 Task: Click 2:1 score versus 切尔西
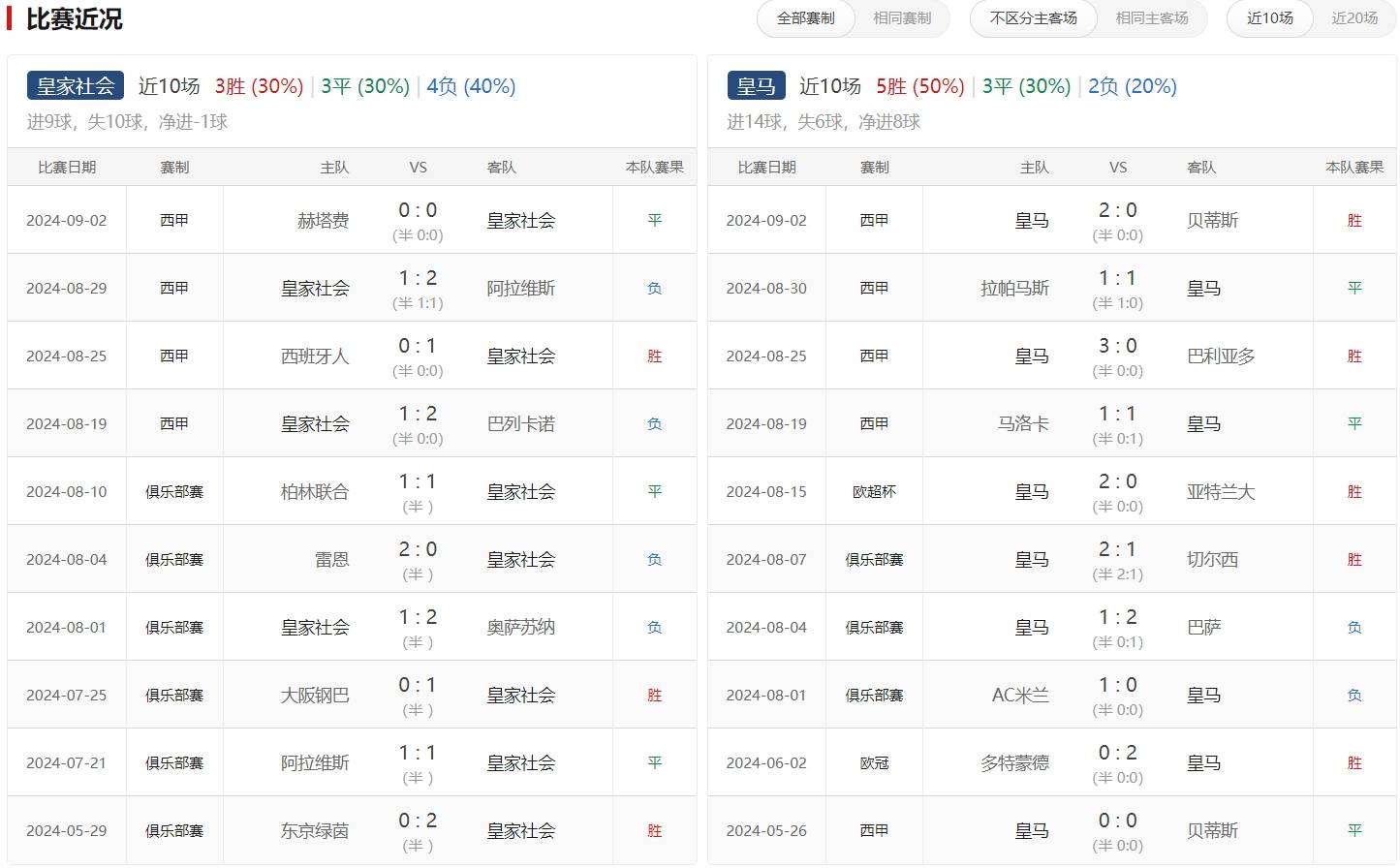[x=1118, y=549]
